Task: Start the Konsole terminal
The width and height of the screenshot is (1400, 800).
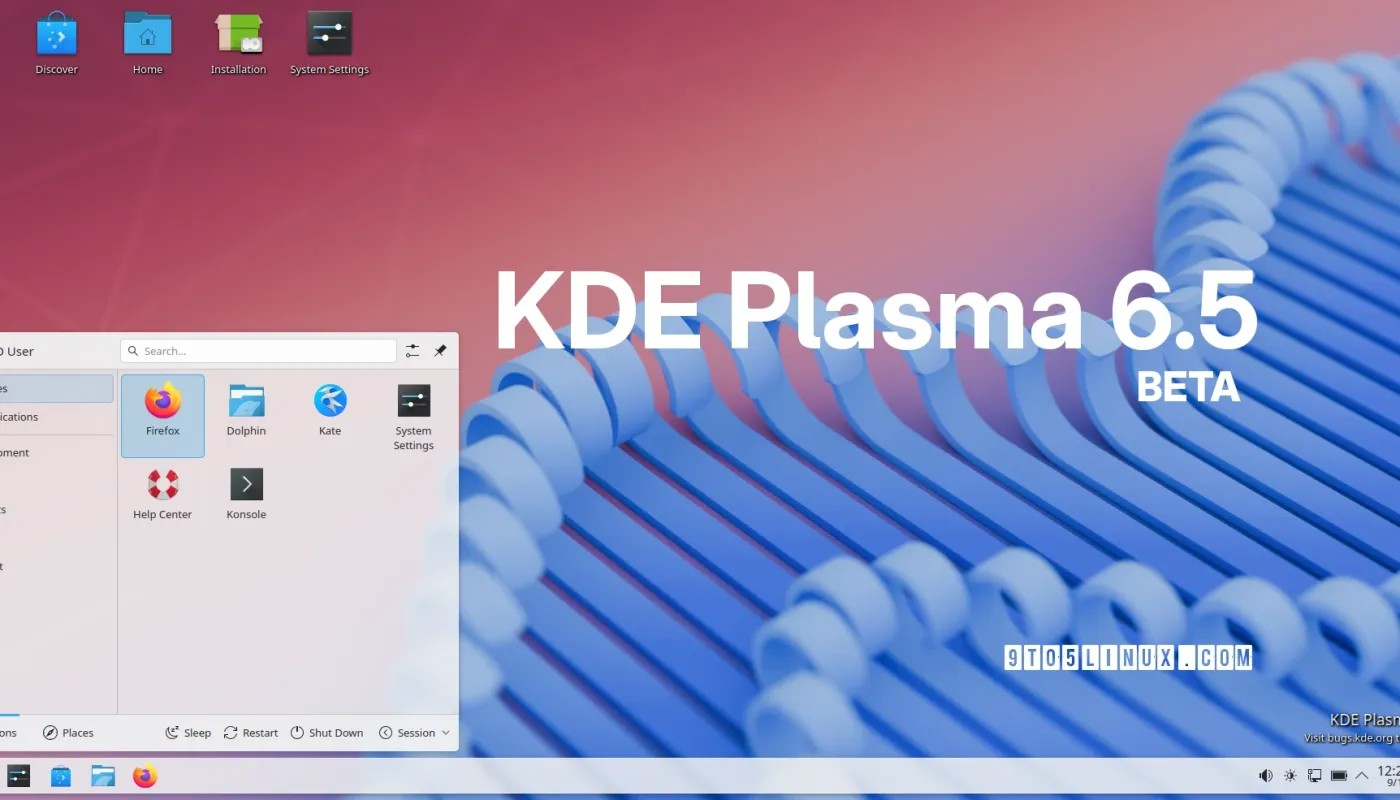Action: (246, 493)
